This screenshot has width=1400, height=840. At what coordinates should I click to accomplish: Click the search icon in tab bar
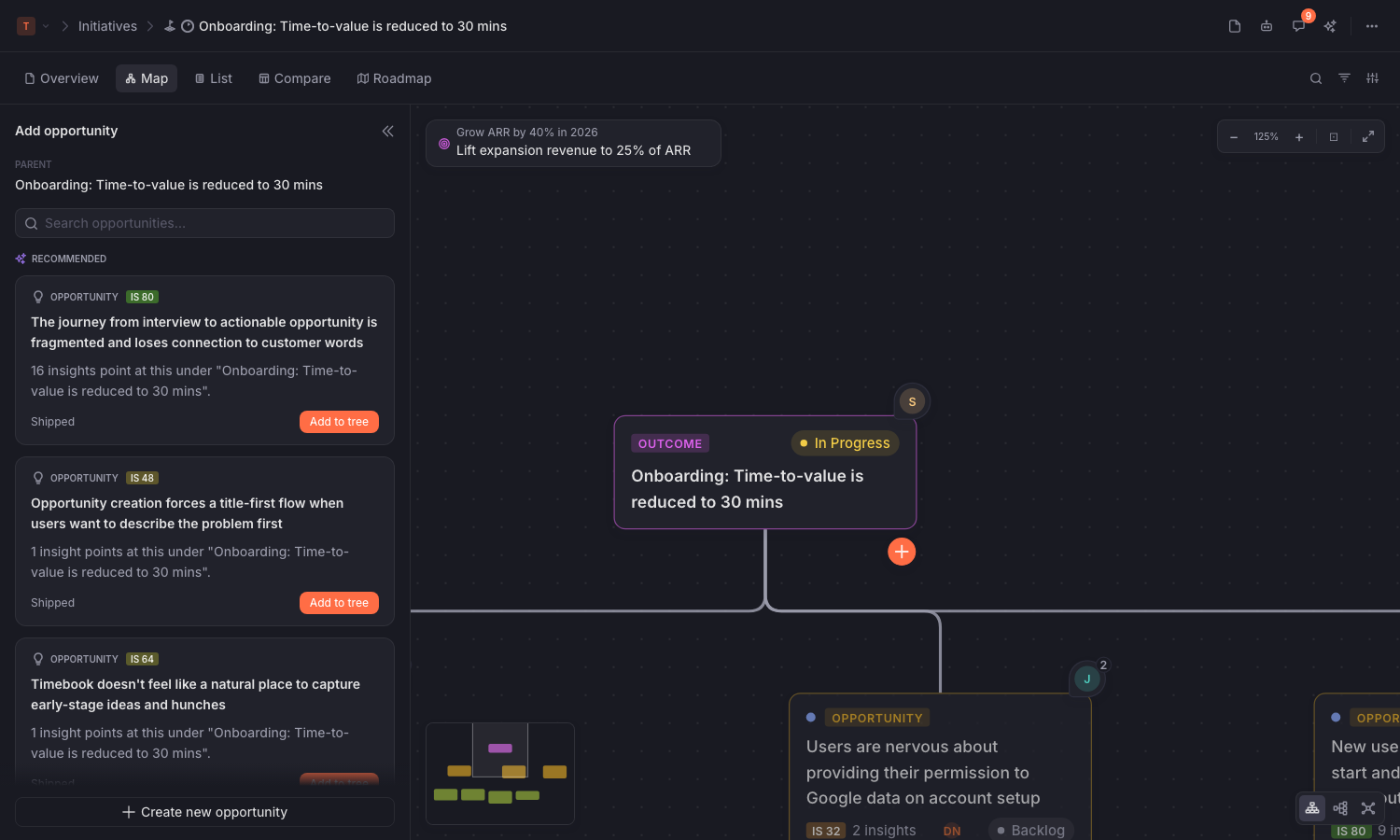[x=1316, y=78]
